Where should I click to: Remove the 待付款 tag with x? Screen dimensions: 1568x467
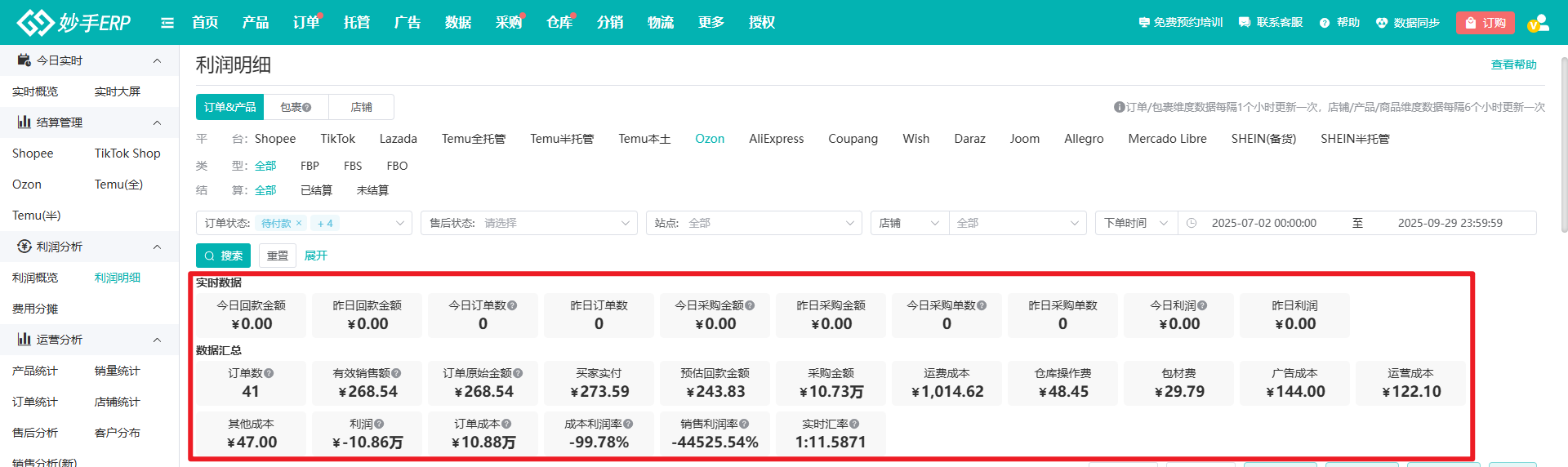pyautogui.click(x=299, y=223)
